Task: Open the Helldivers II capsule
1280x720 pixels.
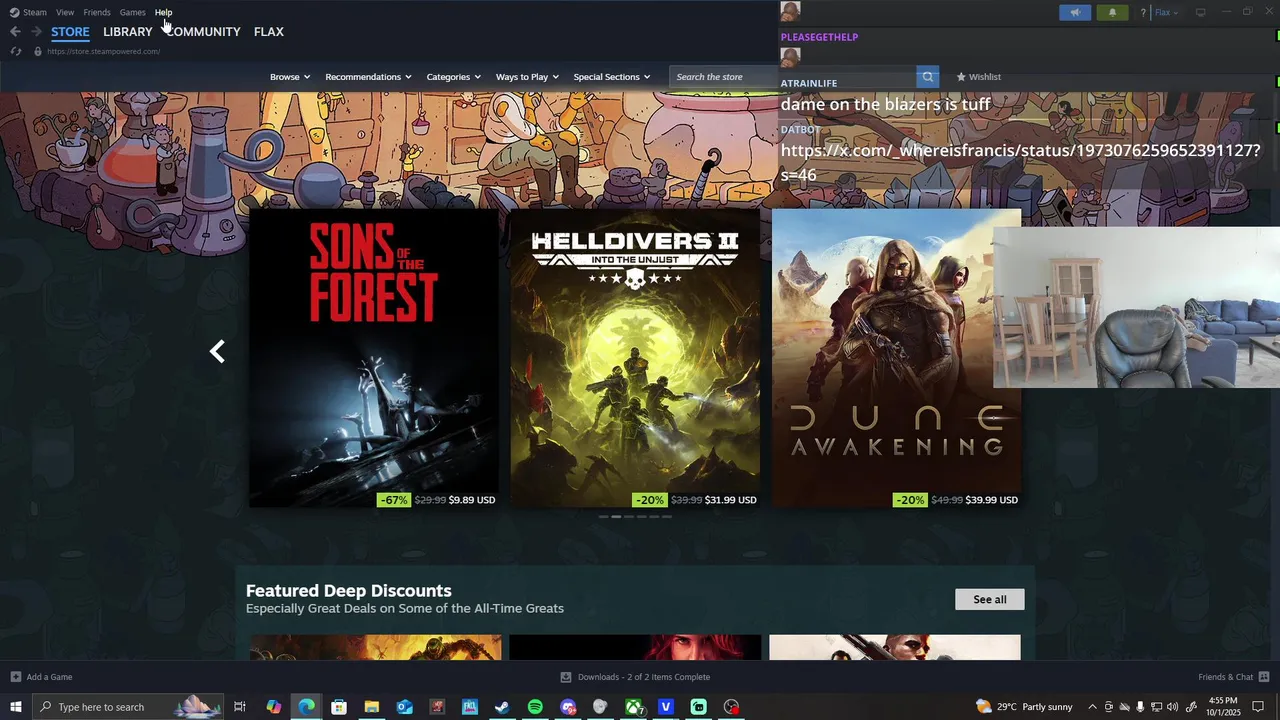Action: [x=635, y=357]
